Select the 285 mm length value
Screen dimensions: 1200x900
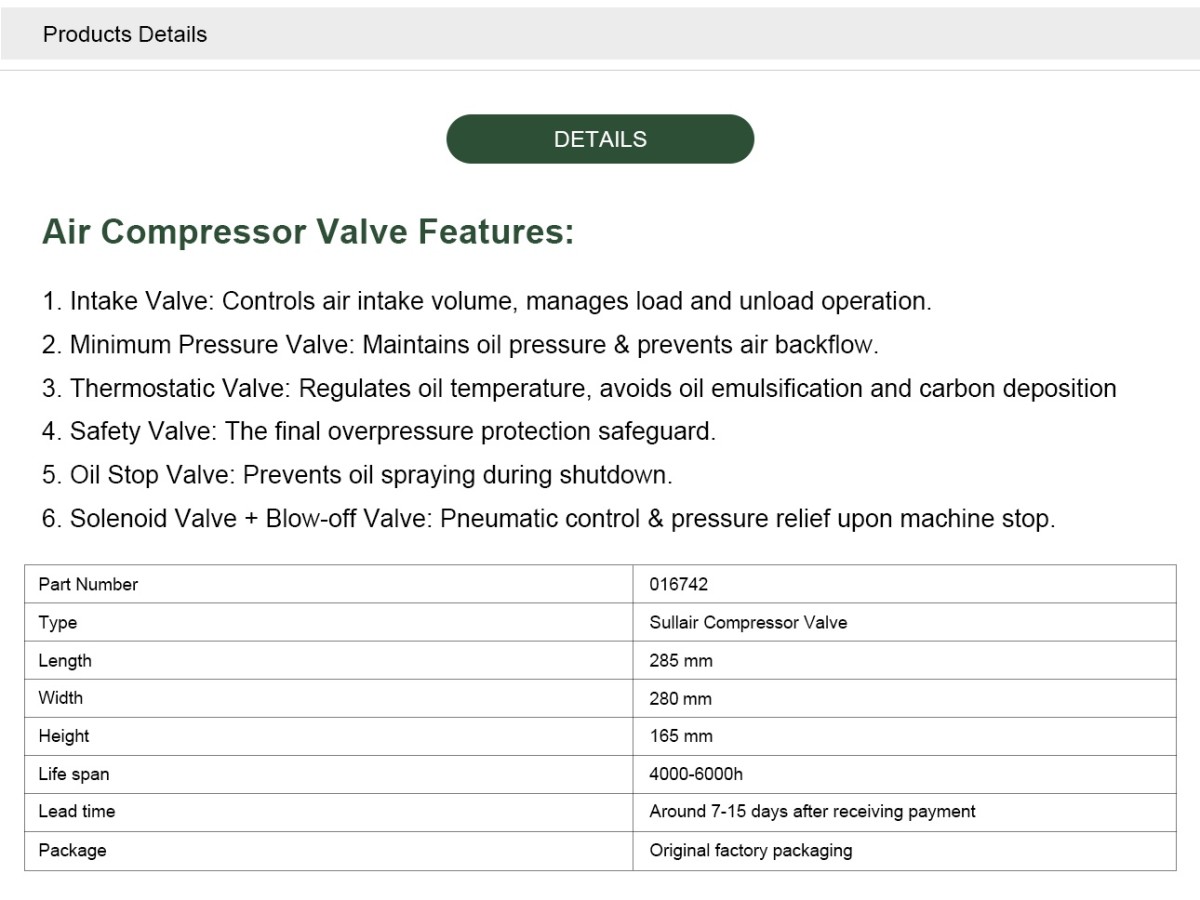(x=681, y=660)
